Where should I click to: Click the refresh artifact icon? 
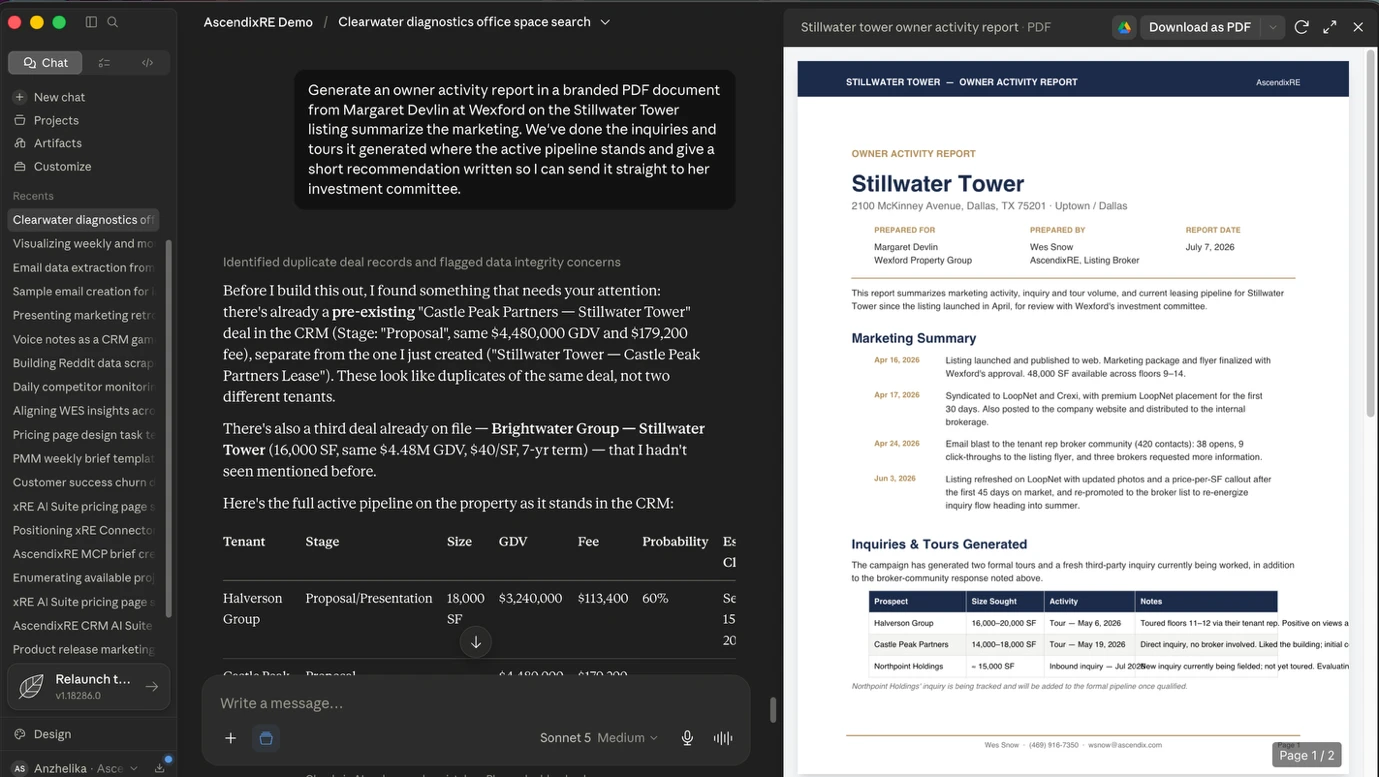1301,27
